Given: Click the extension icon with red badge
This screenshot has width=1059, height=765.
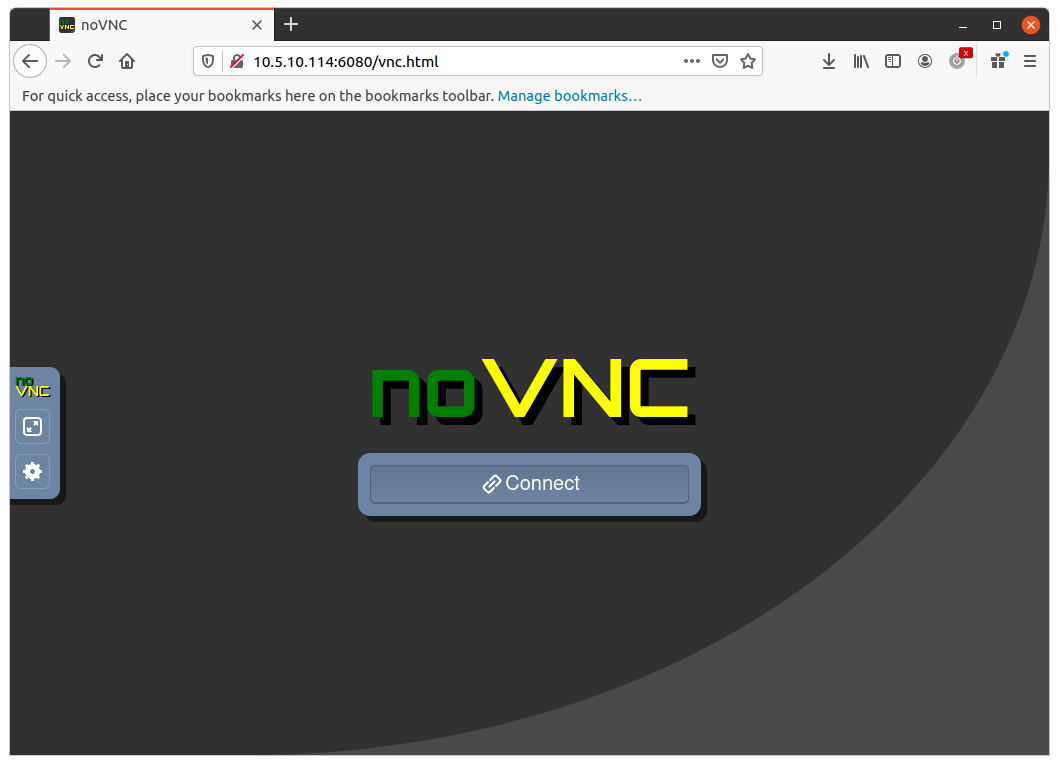Looking at the screenshot, I should pos(959,60).
